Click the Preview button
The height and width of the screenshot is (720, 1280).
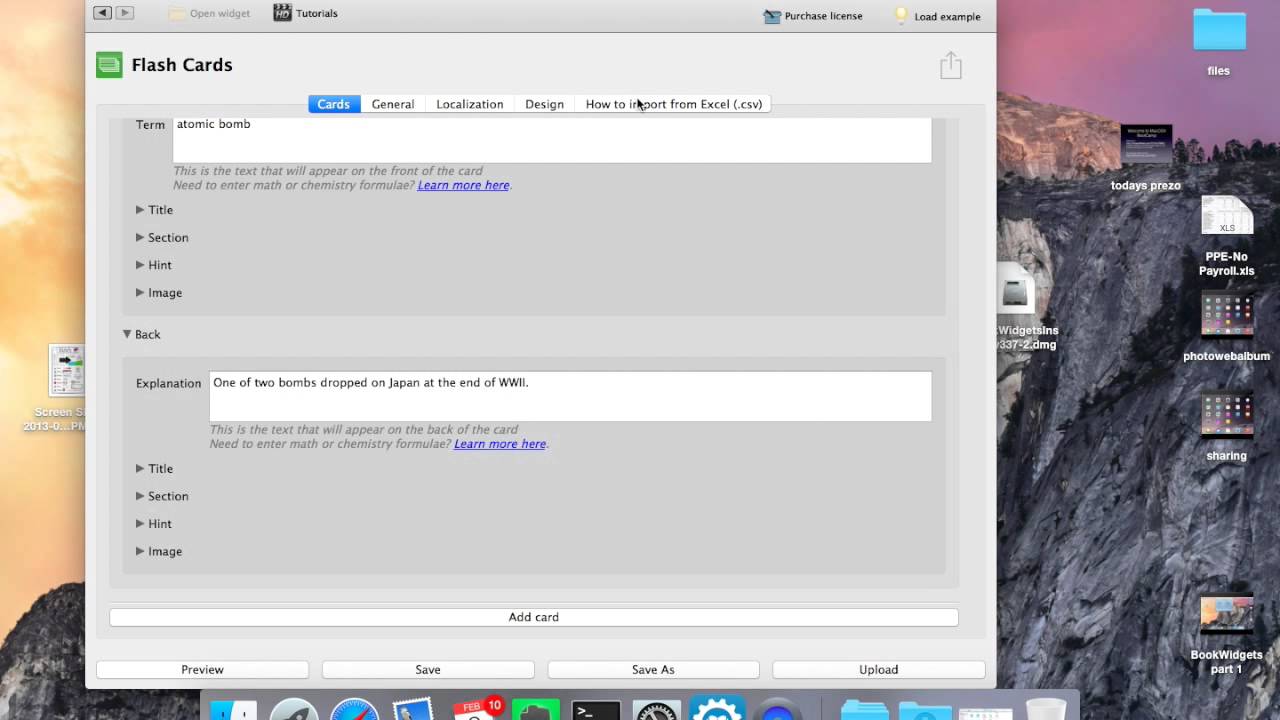click(x=202, y=669)
